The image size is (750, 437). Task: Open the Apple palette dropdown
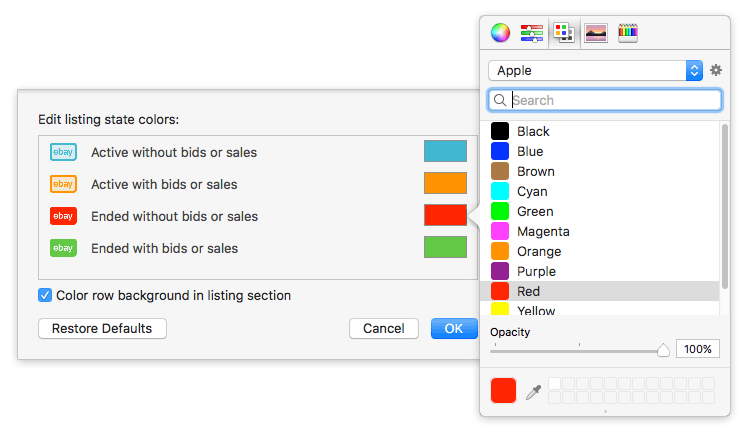(596, 70)
